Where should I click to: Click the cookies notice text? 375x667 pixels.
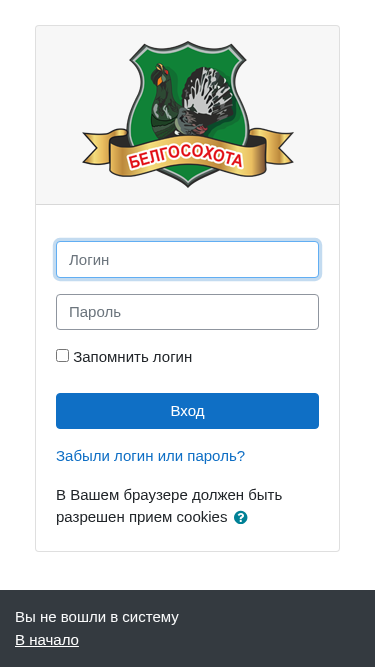click(x=169, y=506)
